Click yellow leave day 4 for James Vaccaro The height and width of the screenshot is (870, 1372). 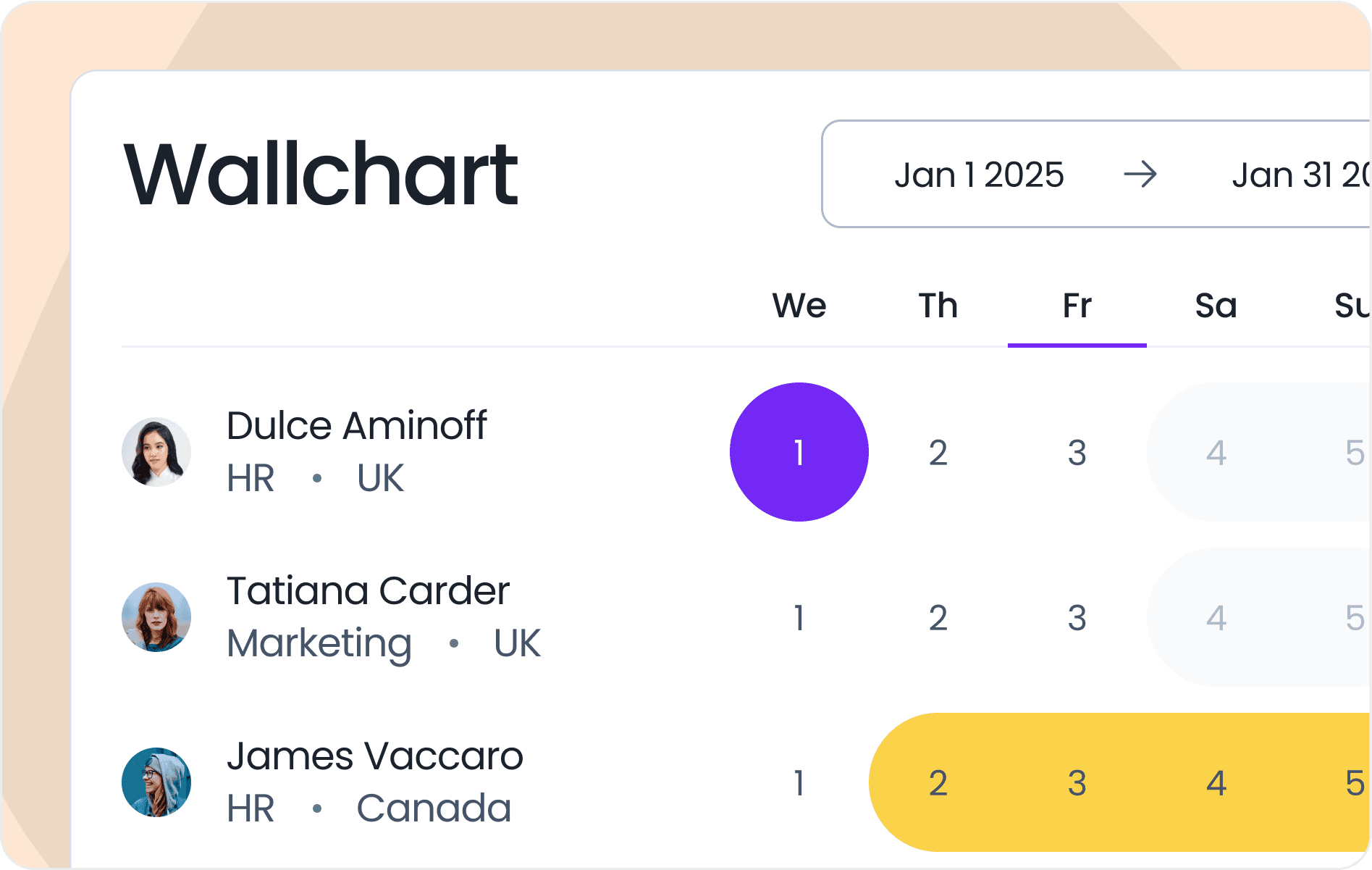coord(1216,783)
